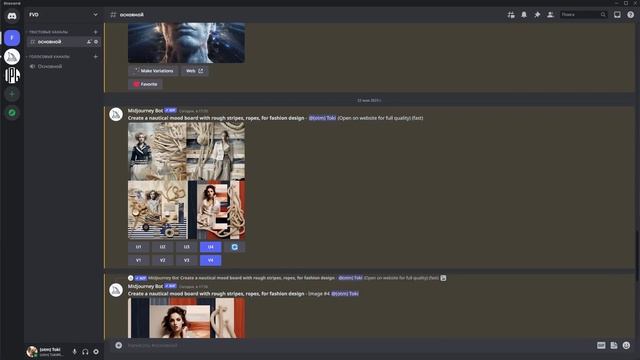Open the emoji picker
This screenshot has height=360, width=640.
click(x=627, y=345)
